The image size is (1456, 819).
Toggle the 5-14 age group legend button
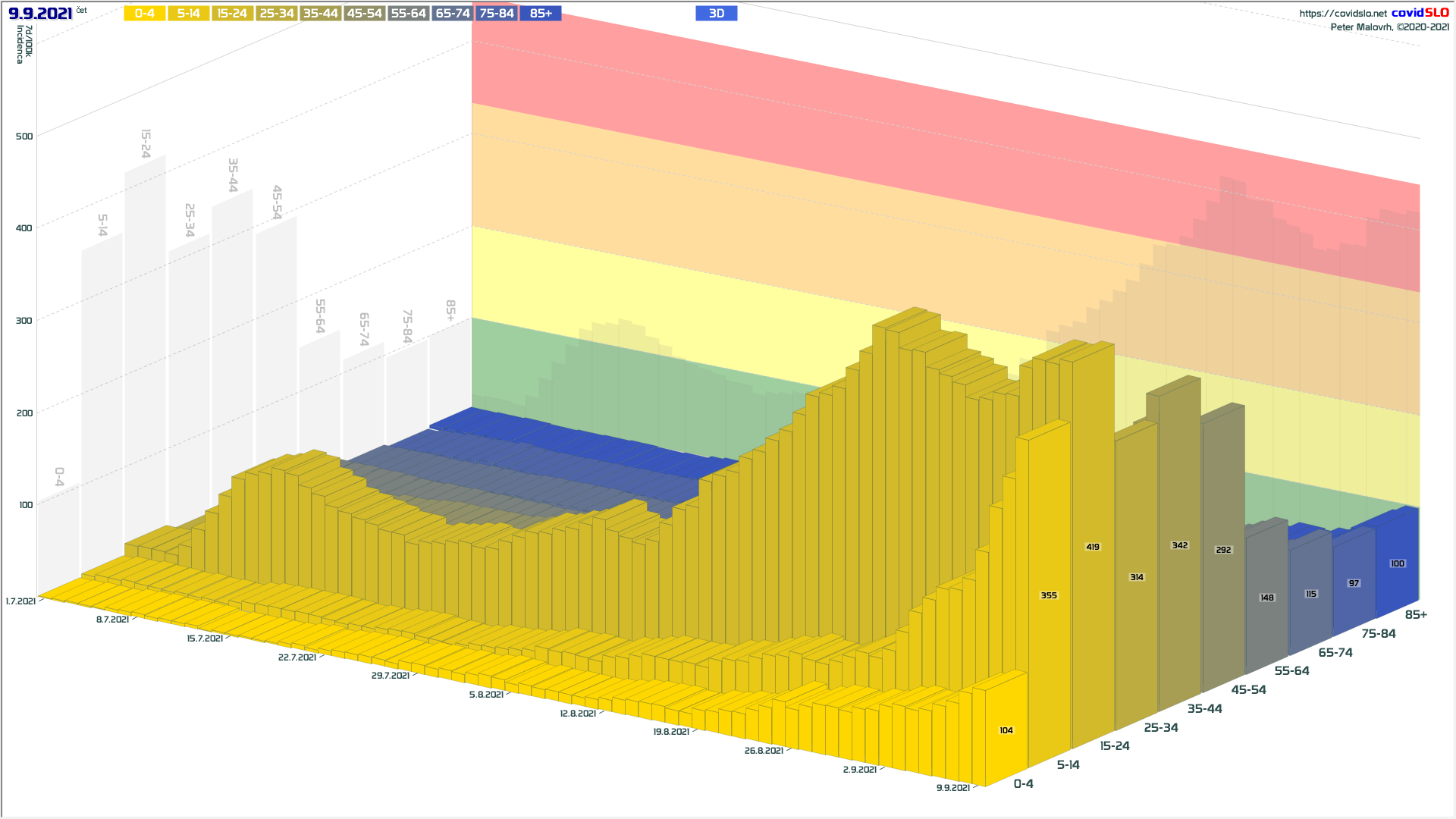coord(189,14)
